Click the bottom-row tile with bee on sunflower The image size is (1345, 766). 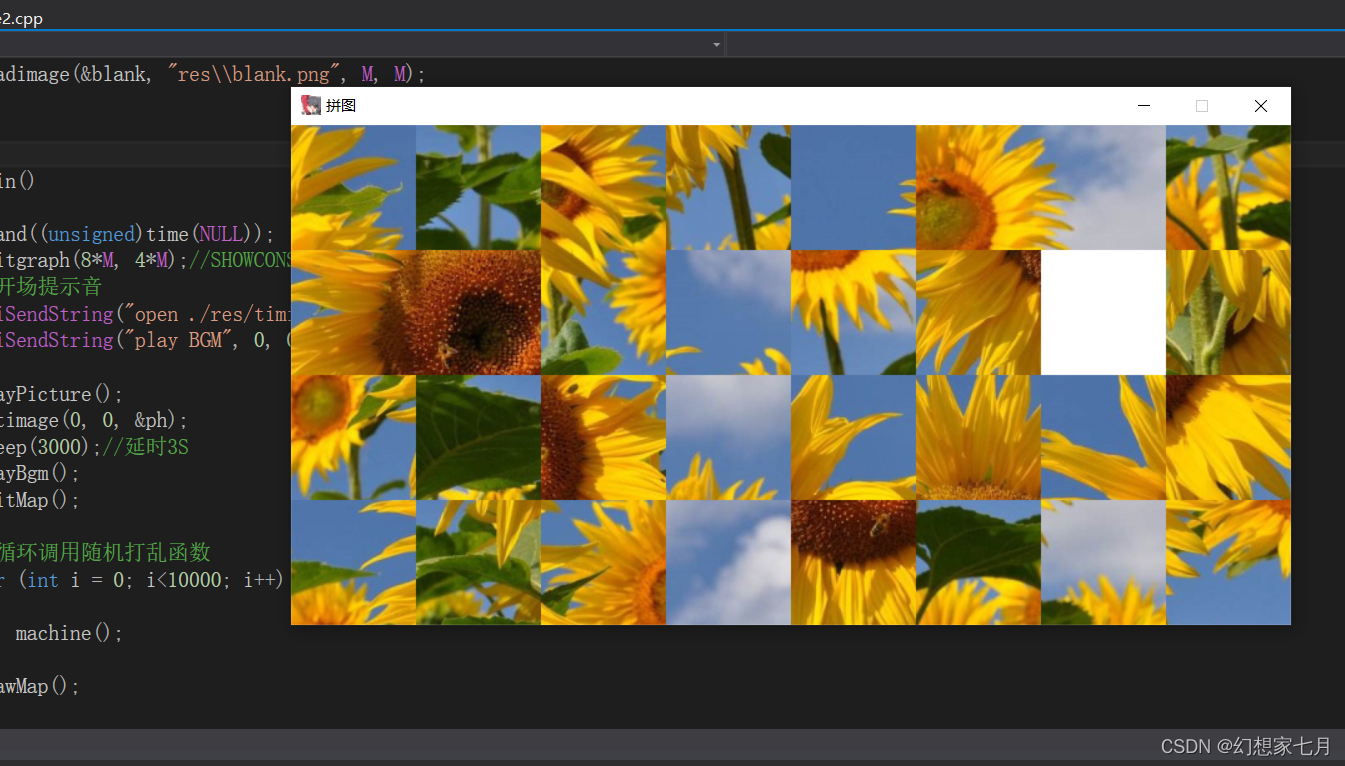(x=853, y=562)
